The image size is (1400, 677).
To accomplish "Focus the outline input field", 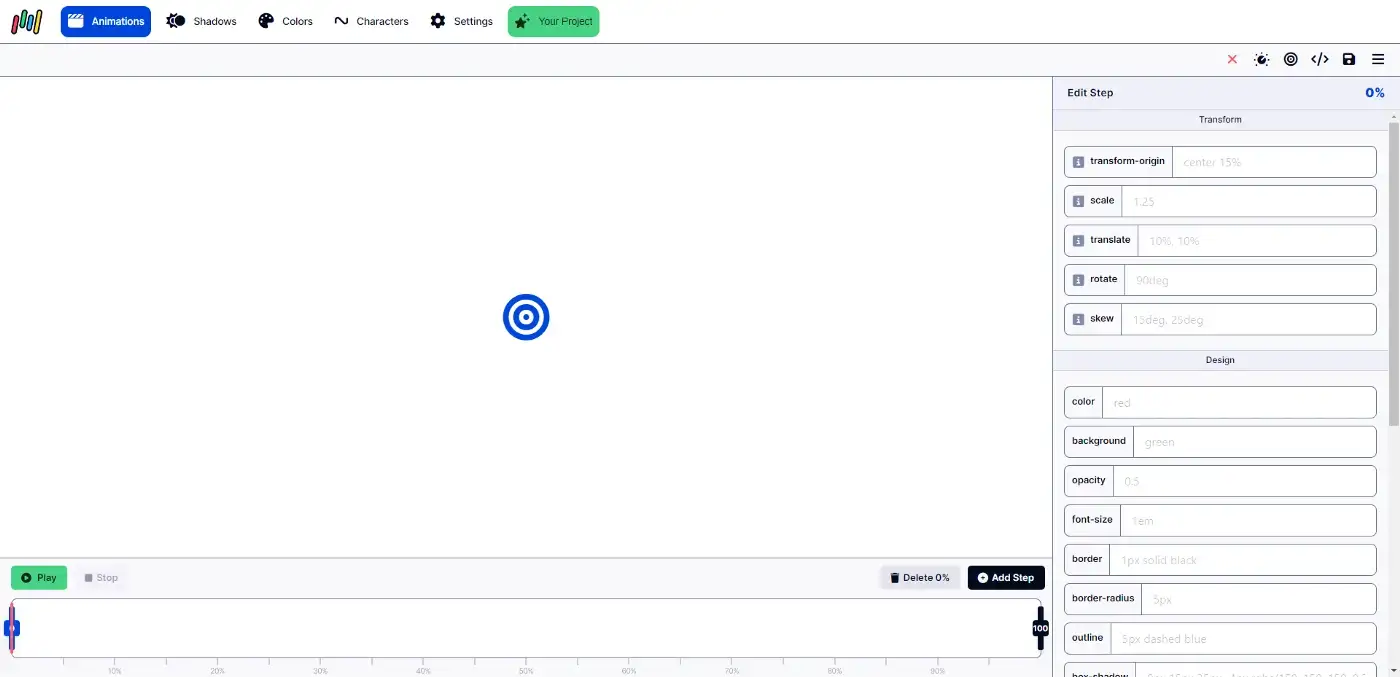I will [x=1243, y=638].
